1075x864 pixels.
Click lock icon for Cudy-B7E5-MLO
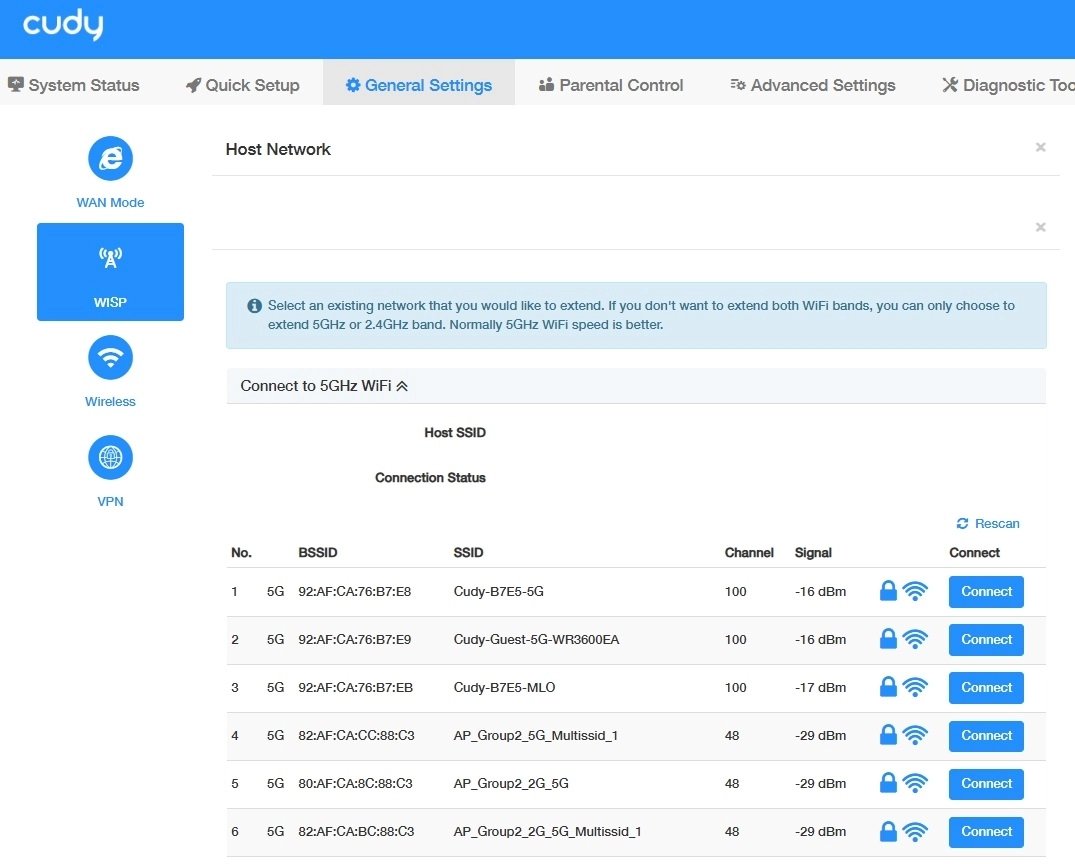click(x=888, y=686)
